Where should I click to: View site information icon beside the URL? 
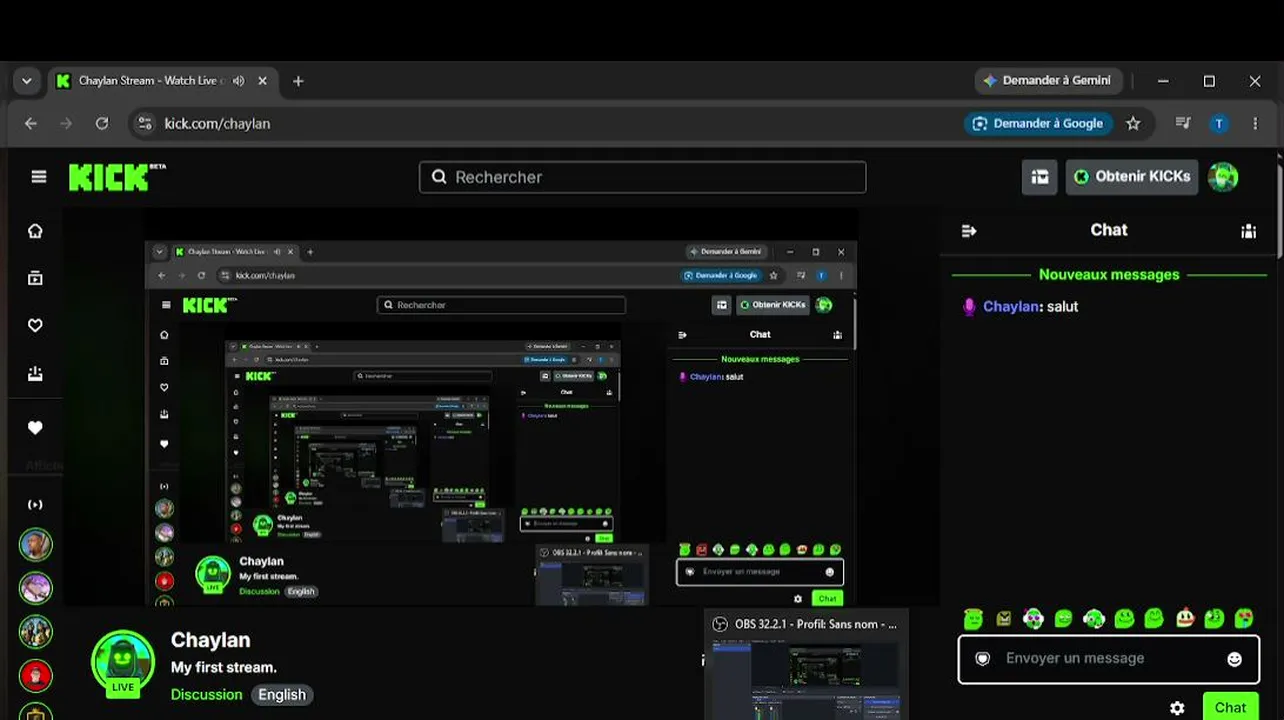tap(145, 123)
